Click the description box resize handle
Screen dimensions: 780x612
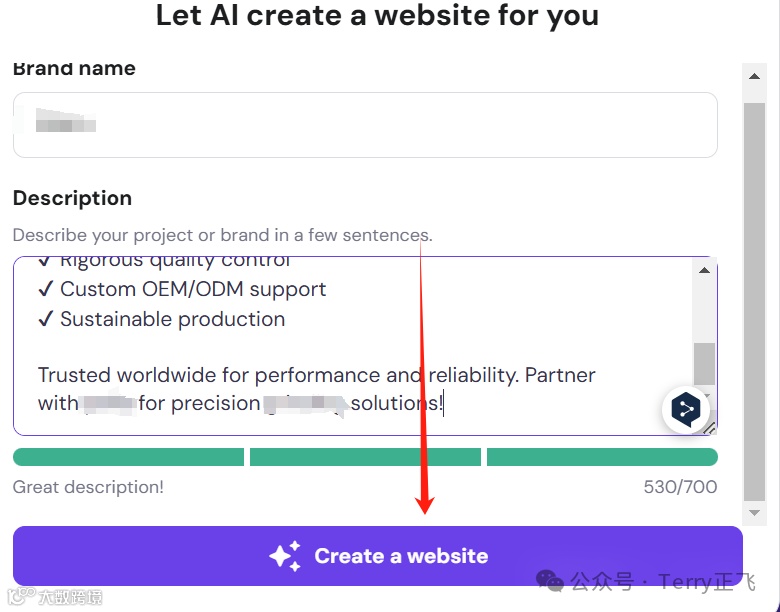(x=710, y=428)
